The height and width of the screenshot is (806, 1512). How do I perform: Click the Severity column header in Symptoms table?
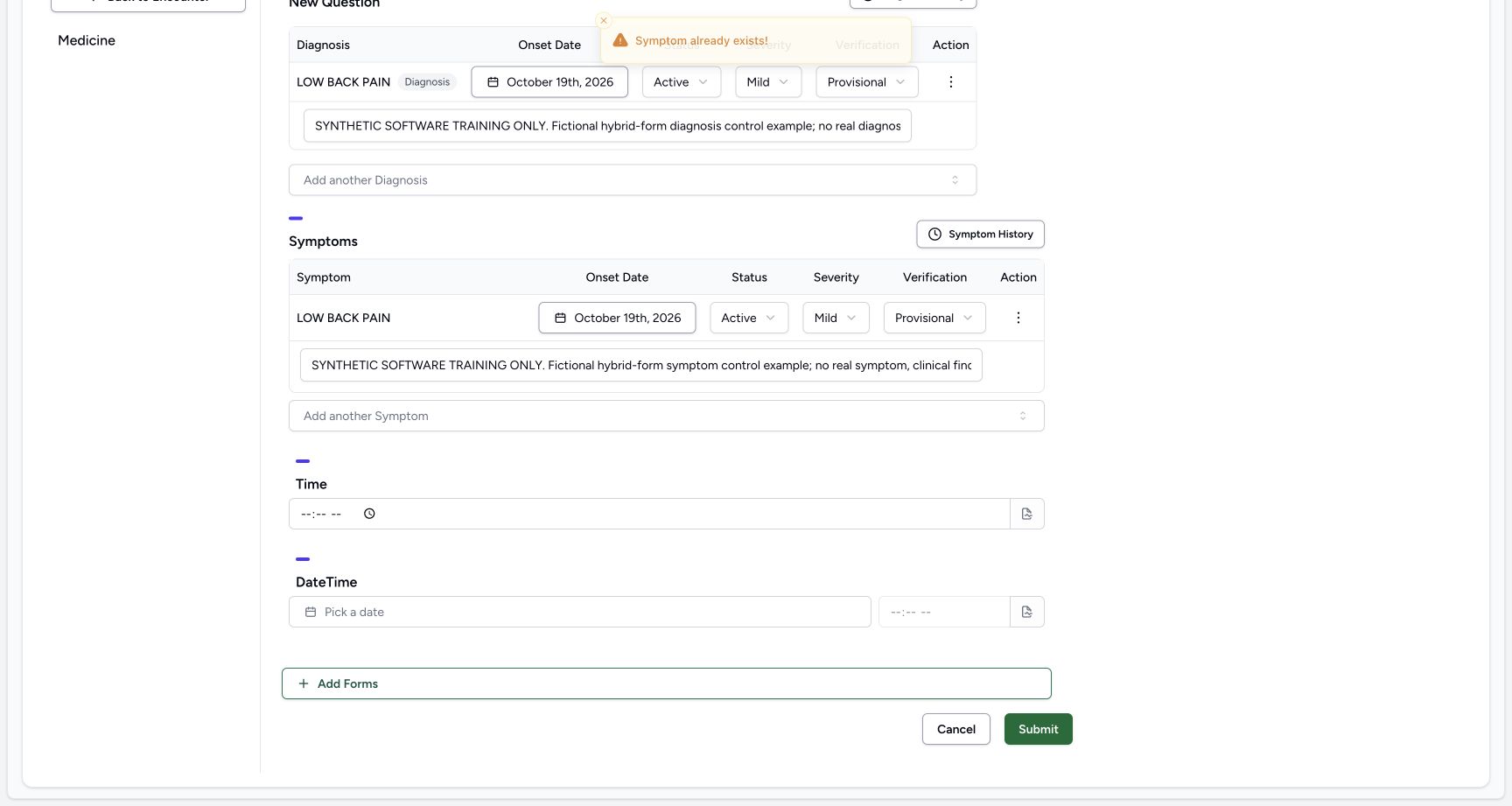pos(836,277)
